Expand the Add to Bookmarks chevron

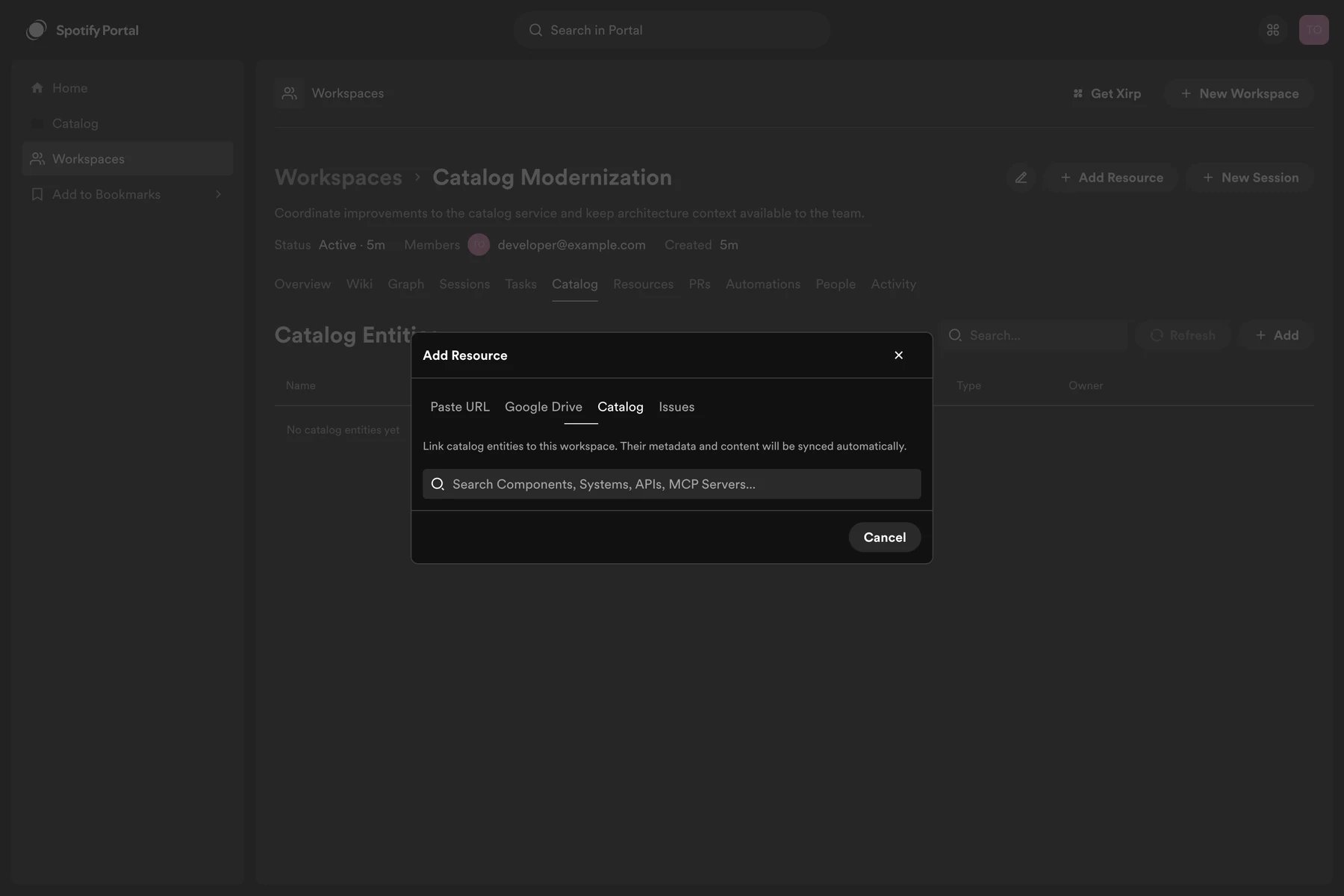[218, 194]
